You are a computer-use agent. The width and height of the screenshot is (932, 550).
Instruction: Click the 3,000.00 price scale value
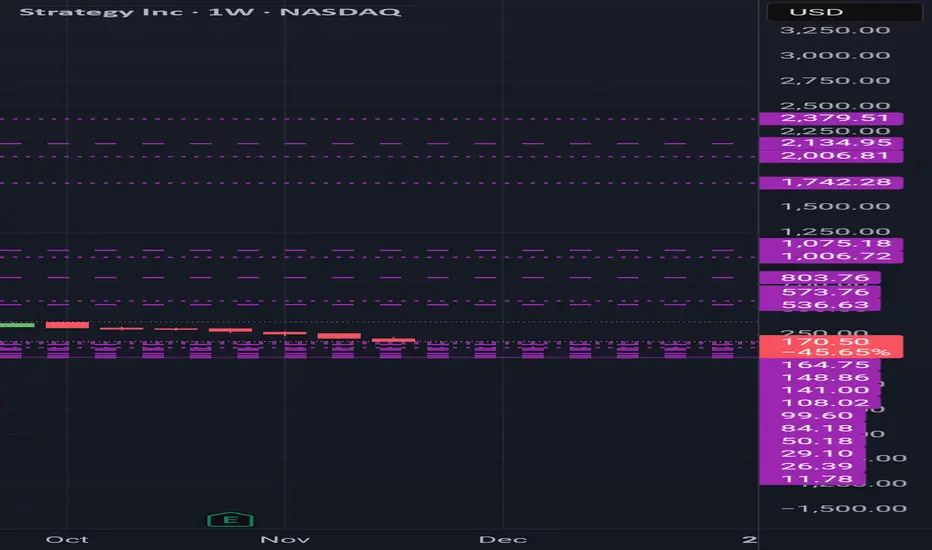835,55
